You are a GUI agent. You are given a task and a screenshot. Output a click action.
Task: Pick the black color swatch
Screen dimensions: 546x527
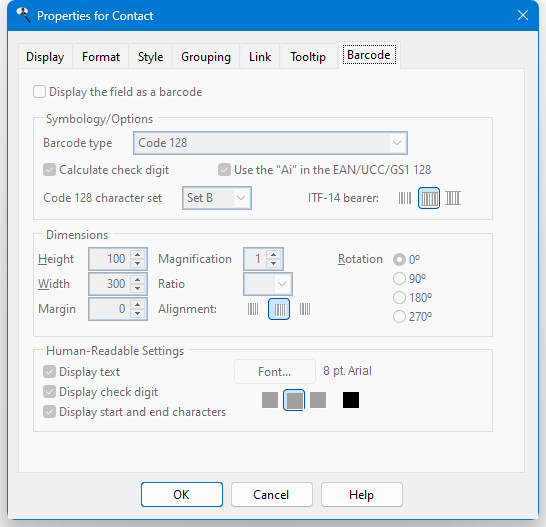pyautogui.click(x=351, y=400)
